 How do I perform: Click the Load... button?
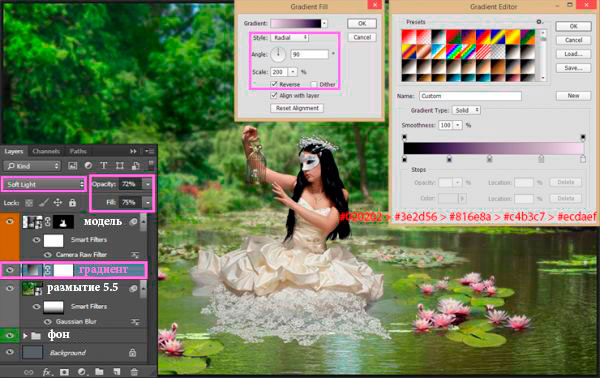pos(573,54)
